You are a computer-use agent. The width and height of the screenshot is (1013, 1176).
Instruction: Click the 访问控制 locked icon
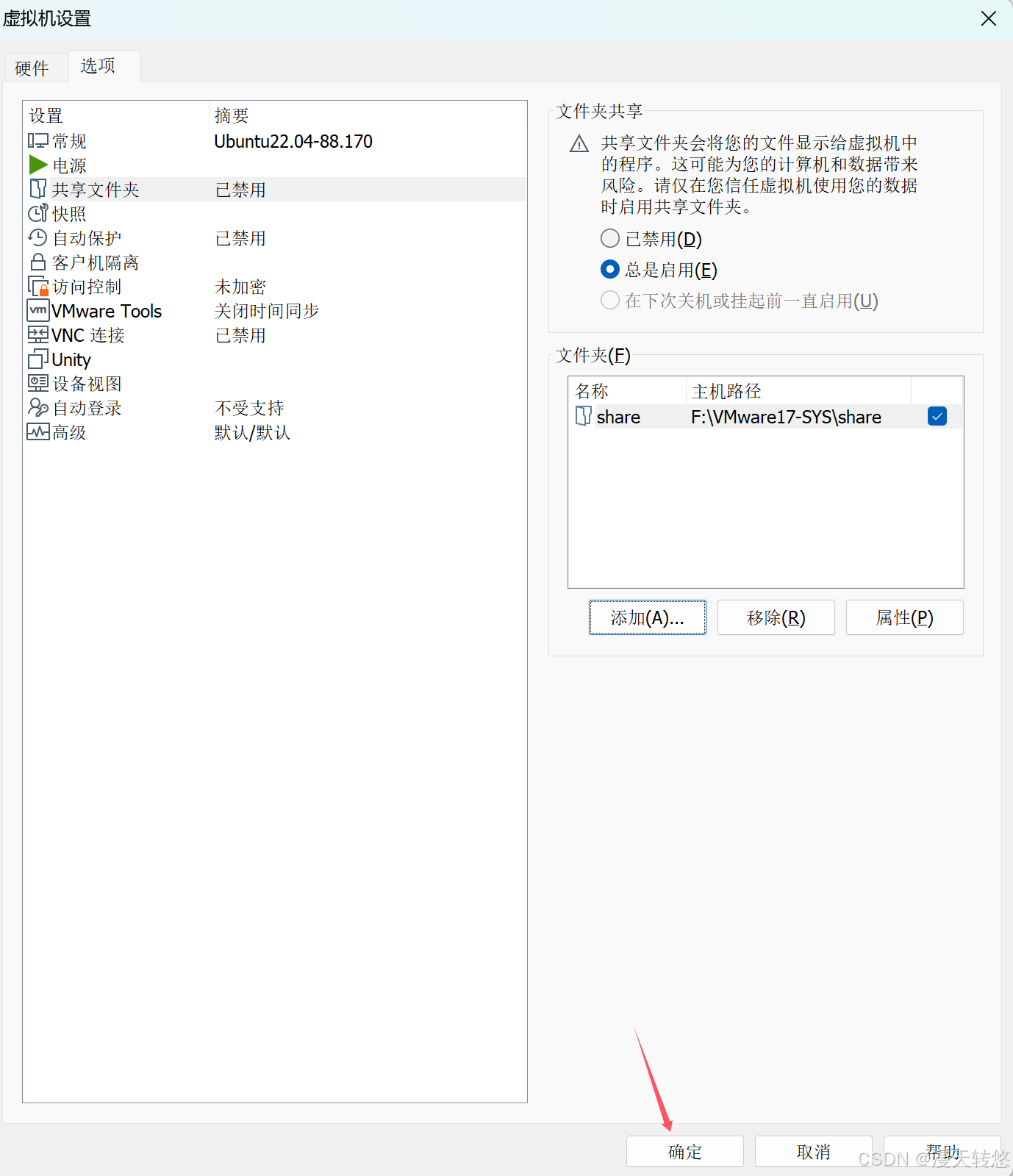coord(38,286)
